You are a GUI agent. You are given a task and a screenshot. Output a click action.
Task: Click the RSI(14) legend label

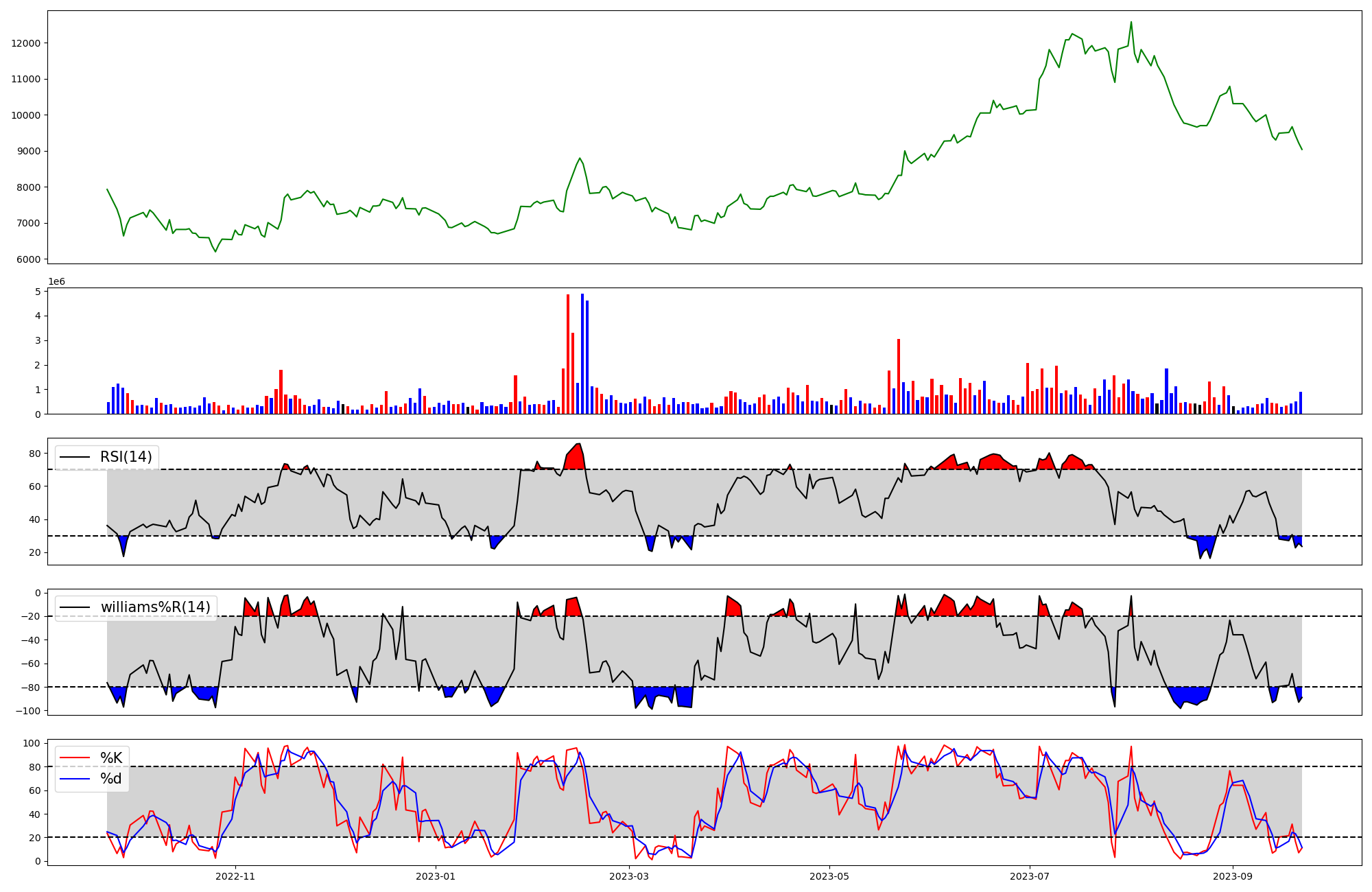[126, 457]
